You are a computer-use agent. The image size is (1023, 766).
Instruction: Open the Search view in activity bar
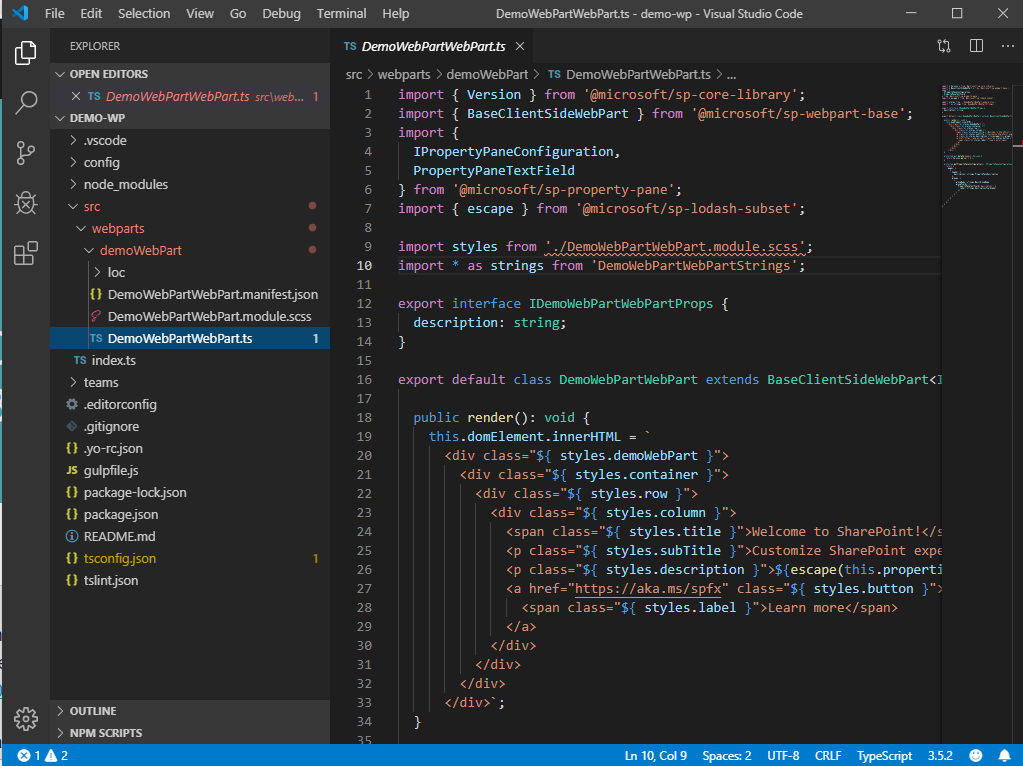(x=26, y=102)
